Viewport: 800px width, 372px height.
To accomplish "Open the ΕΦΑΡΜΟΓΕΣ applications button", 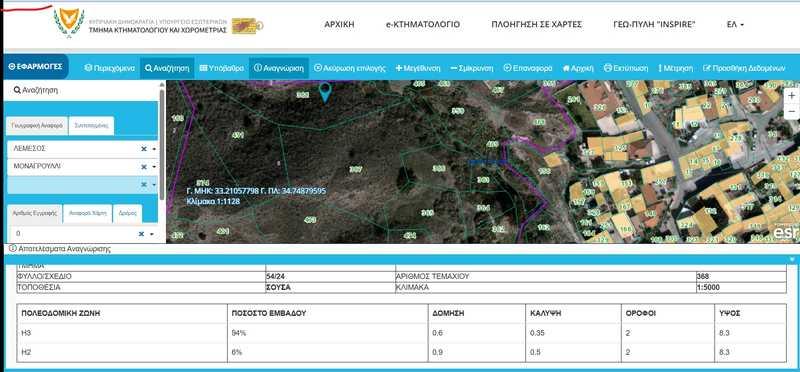I will coord(36,67).
